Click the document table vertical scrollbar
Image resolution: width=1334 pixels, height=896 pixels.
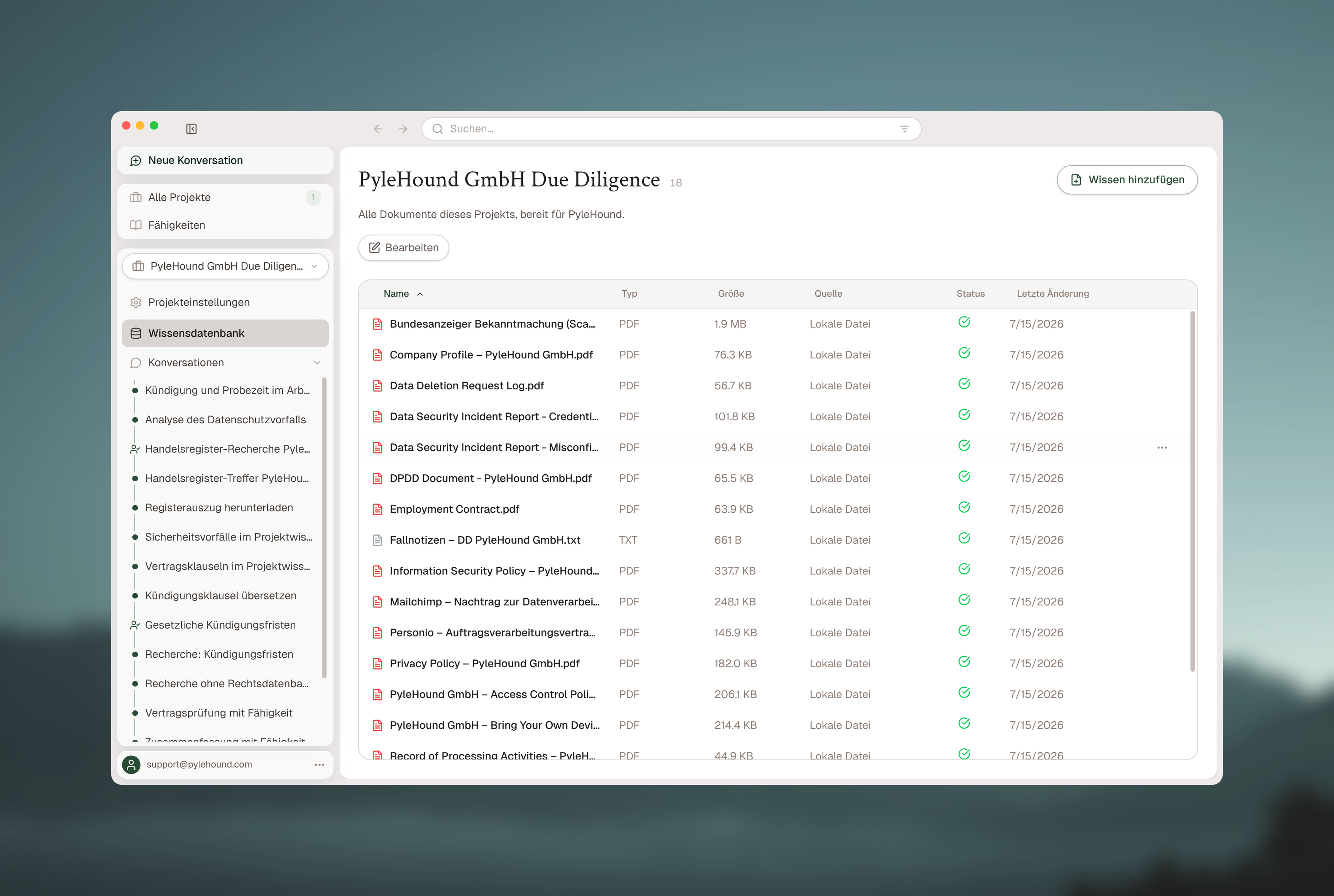[x=1192, y=491]
